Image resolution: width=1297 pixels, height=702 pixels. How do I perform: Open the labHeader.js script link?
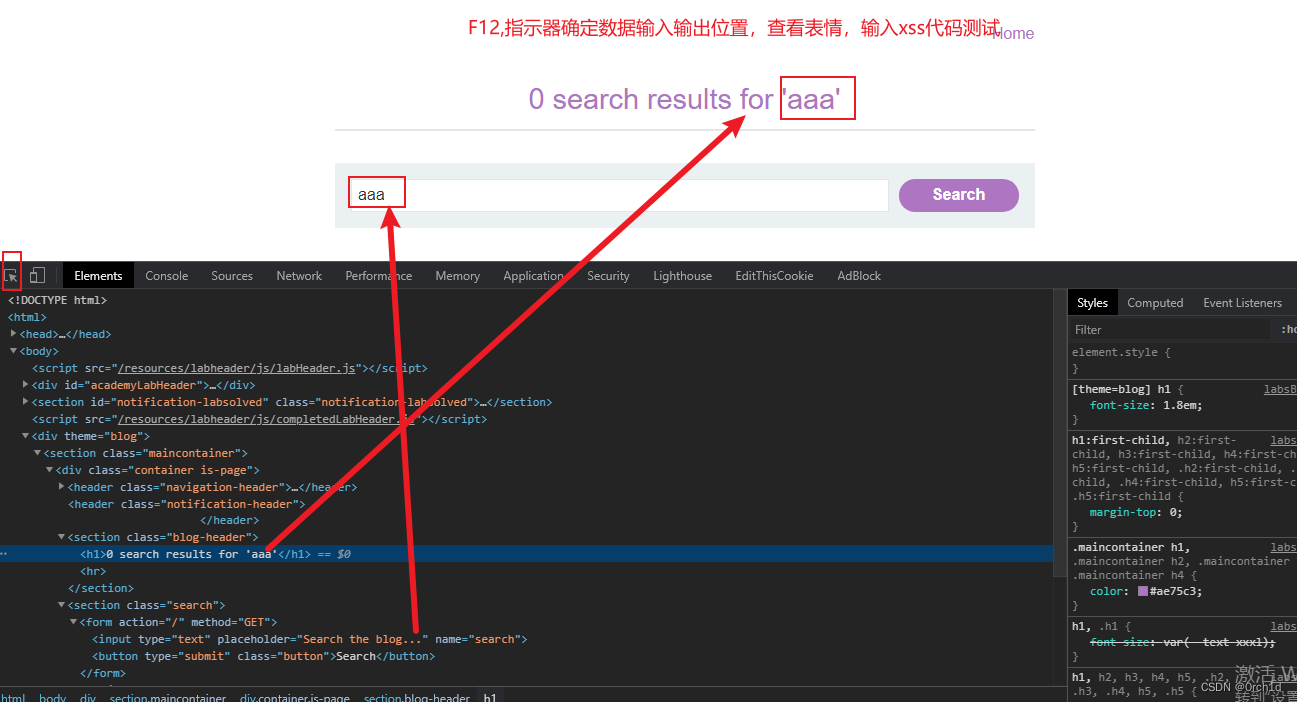click(x=239, y=368)
